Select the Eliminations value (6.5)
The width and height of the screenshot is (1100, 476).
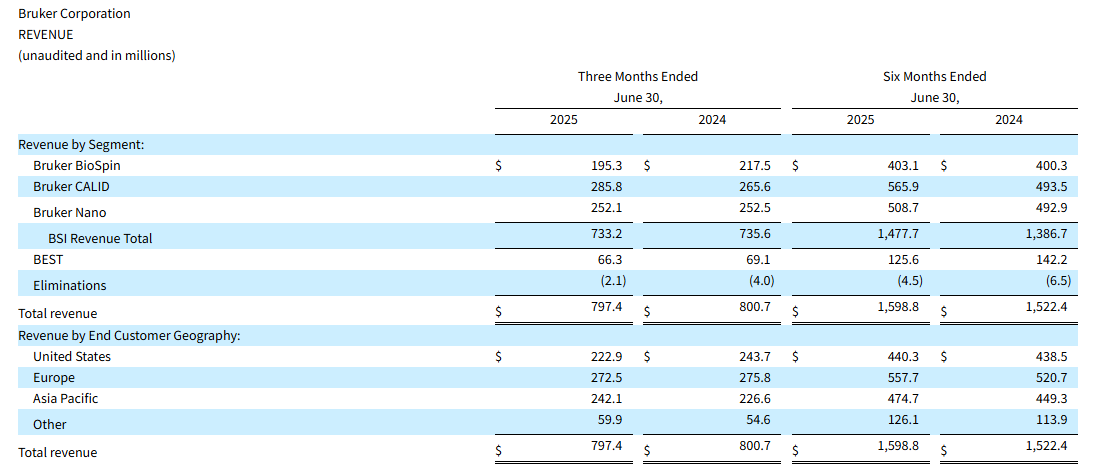click(x=1058, y=280)
